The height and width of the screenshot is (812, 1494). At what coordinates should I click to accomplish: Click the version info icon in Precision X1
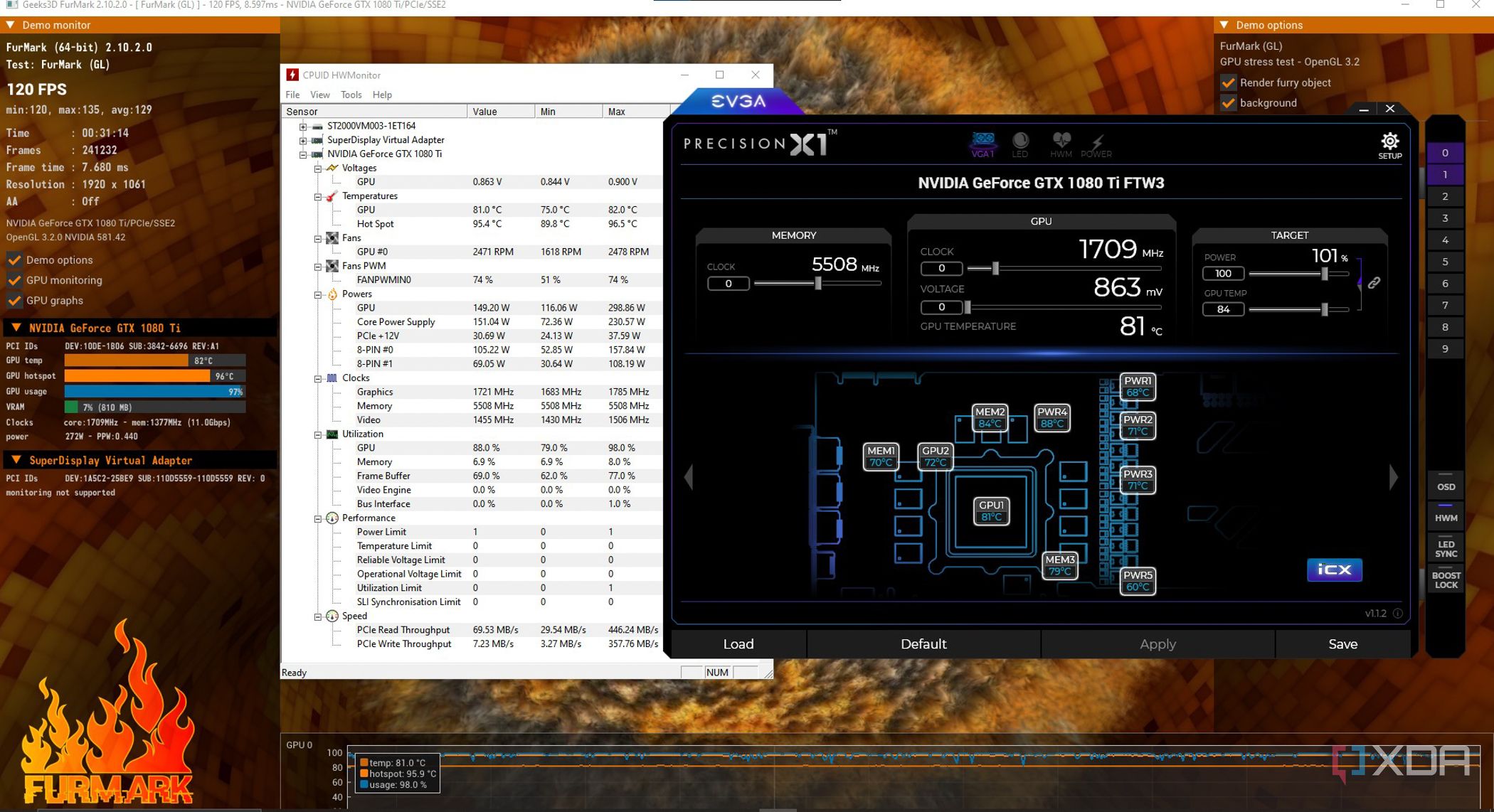click(x=1397, y=614)
